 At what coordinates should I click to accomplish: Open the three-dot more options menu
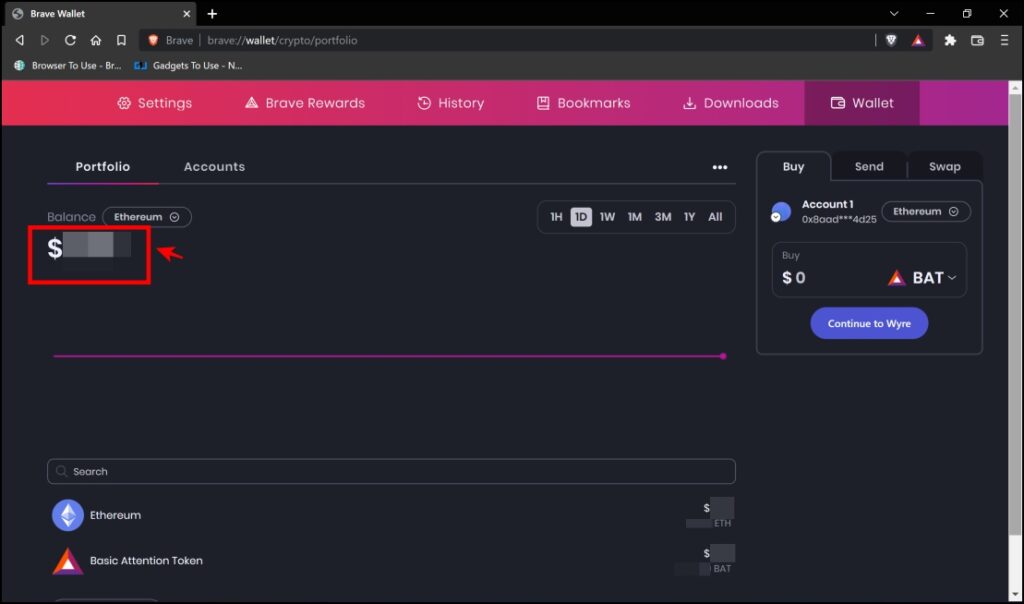(x=720, y=167)
